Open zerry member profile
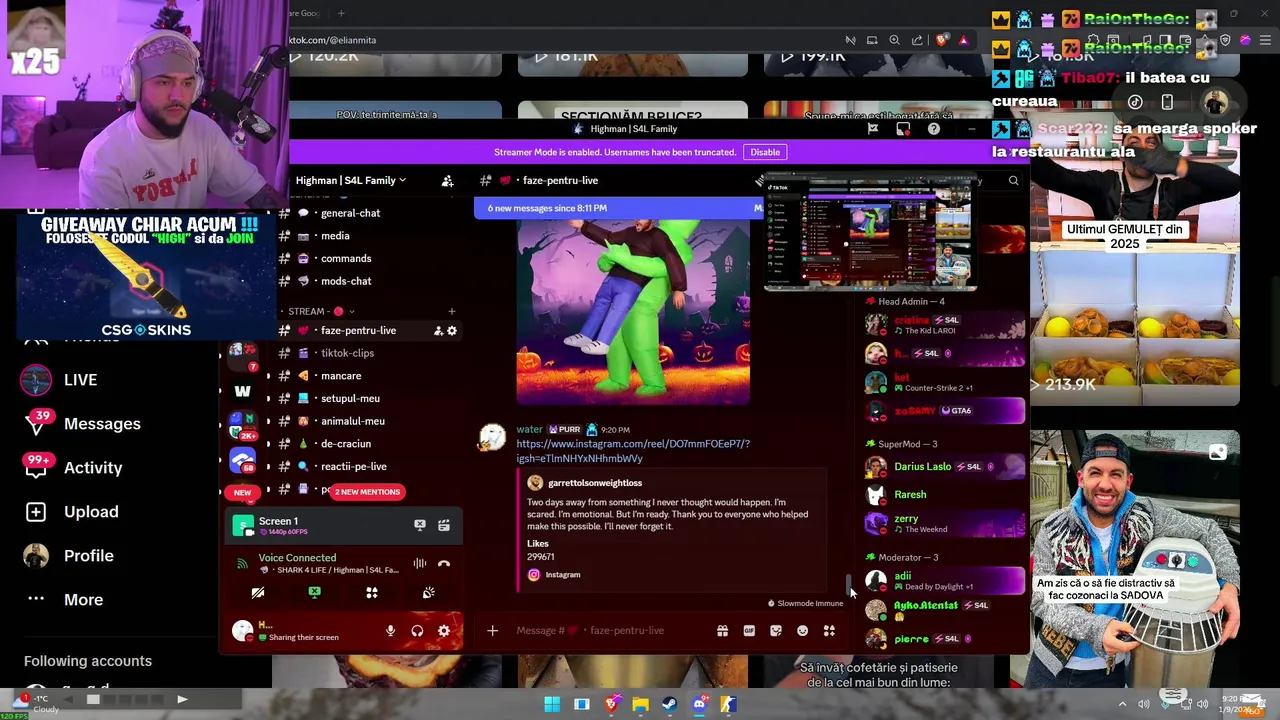 [x=945, y=523]
